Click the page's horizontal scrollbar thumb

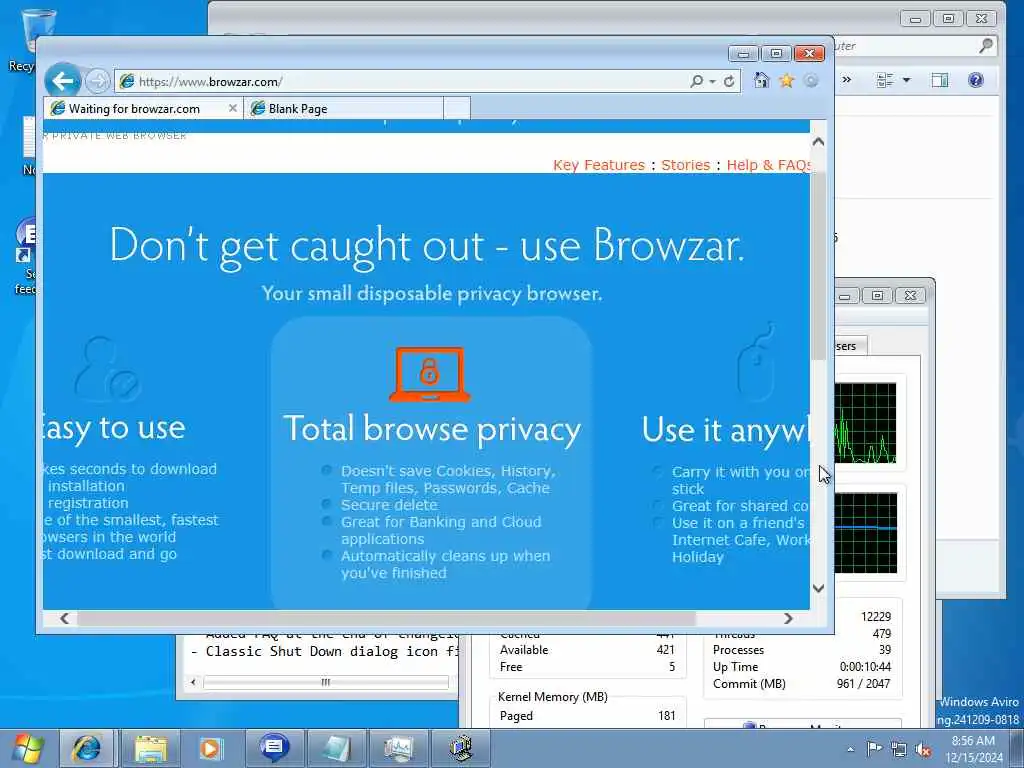386,618
